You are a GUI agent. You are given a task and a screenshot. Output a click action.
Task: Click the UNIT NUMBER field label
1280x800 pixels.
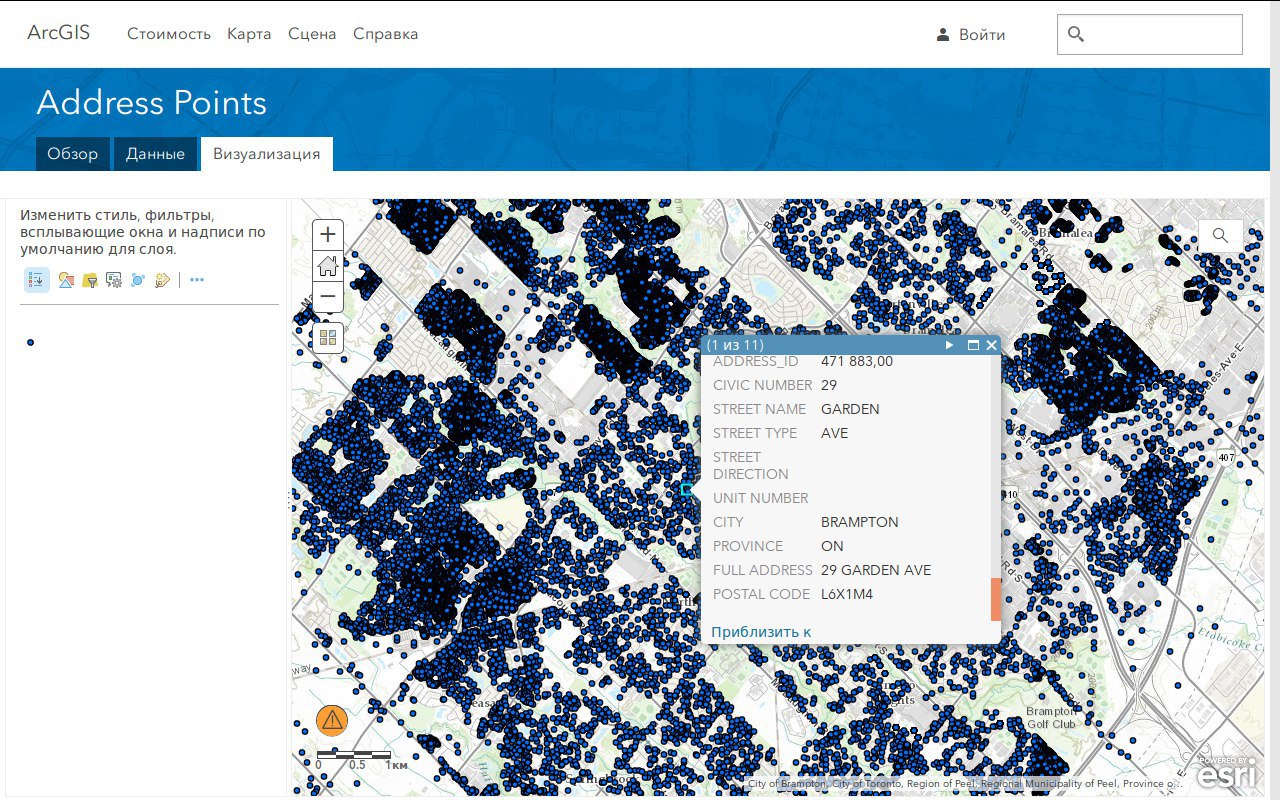(x=761, y=498)
